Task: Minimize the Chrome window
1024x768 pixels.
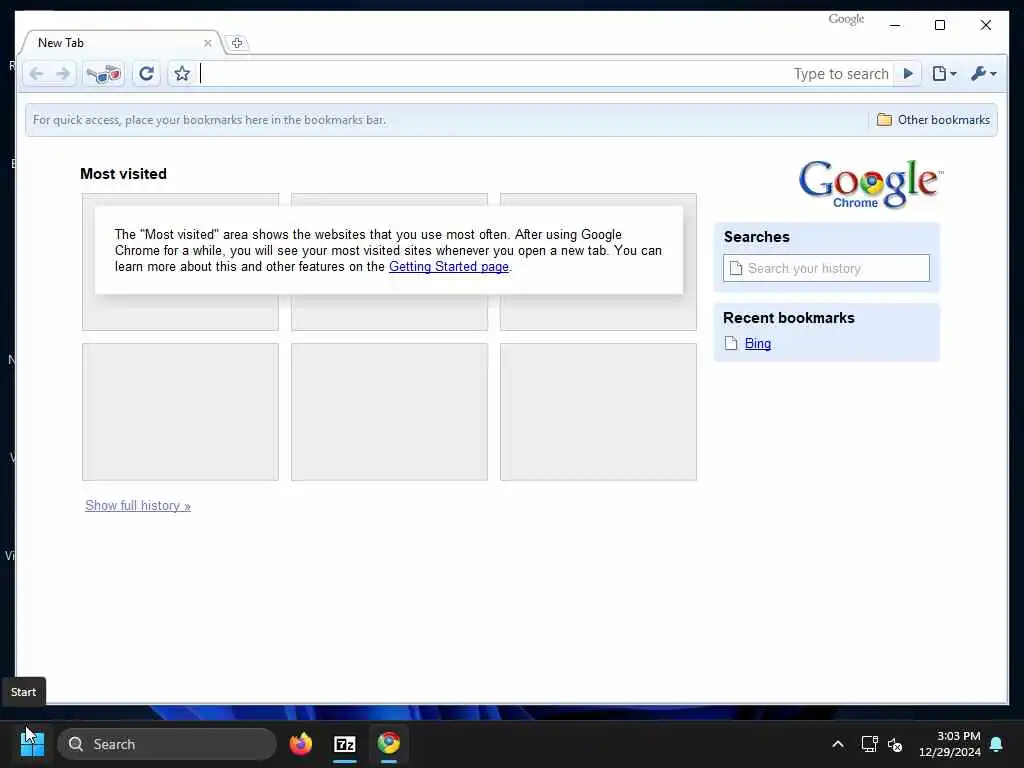Action: pos(895,25)
